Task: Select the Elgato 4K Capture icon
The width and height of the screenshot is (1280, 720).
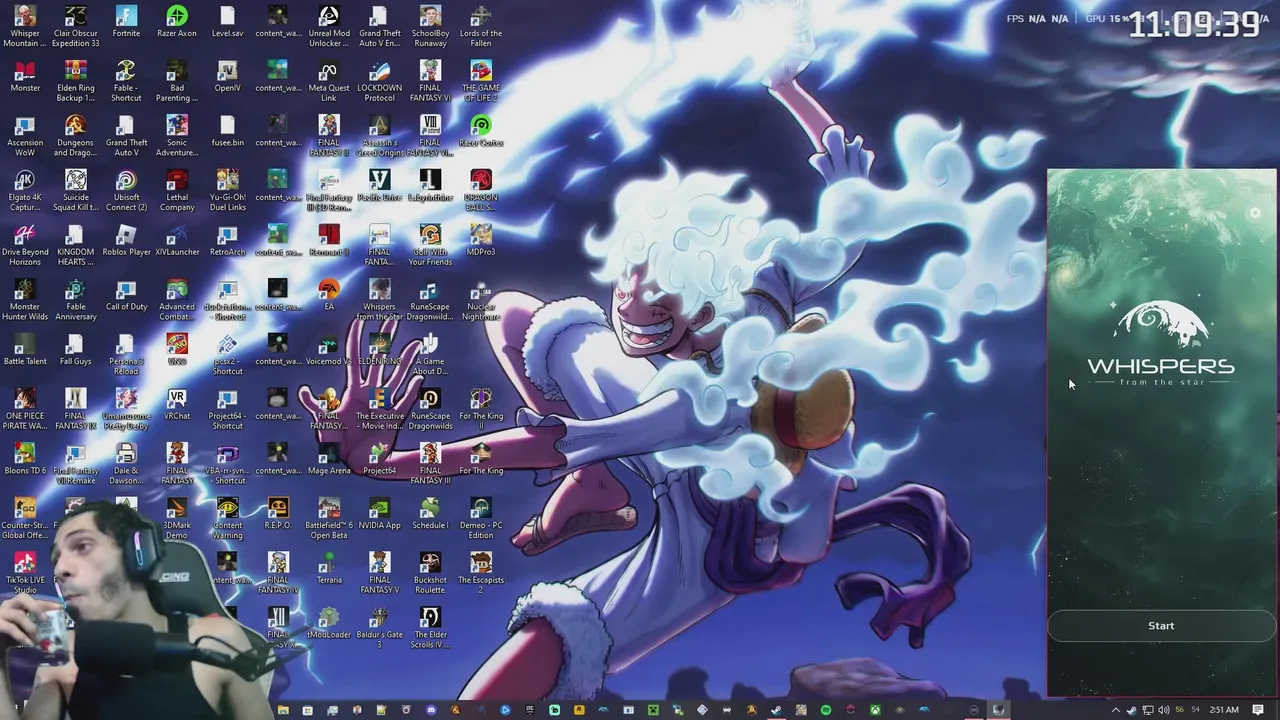Action: pyautogui.click(x=25, y=190)
